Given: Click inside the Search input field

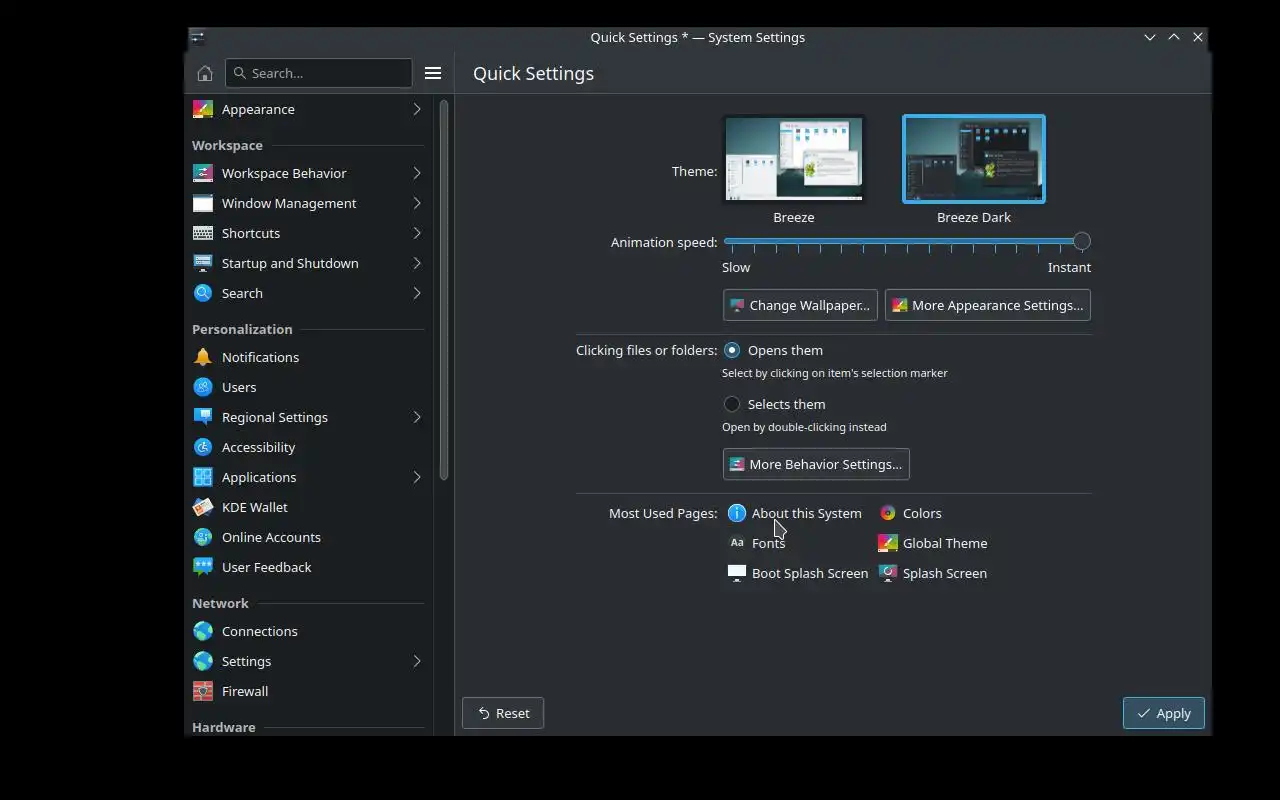Looking at the screenshot, I should click(x=319, y=73).
